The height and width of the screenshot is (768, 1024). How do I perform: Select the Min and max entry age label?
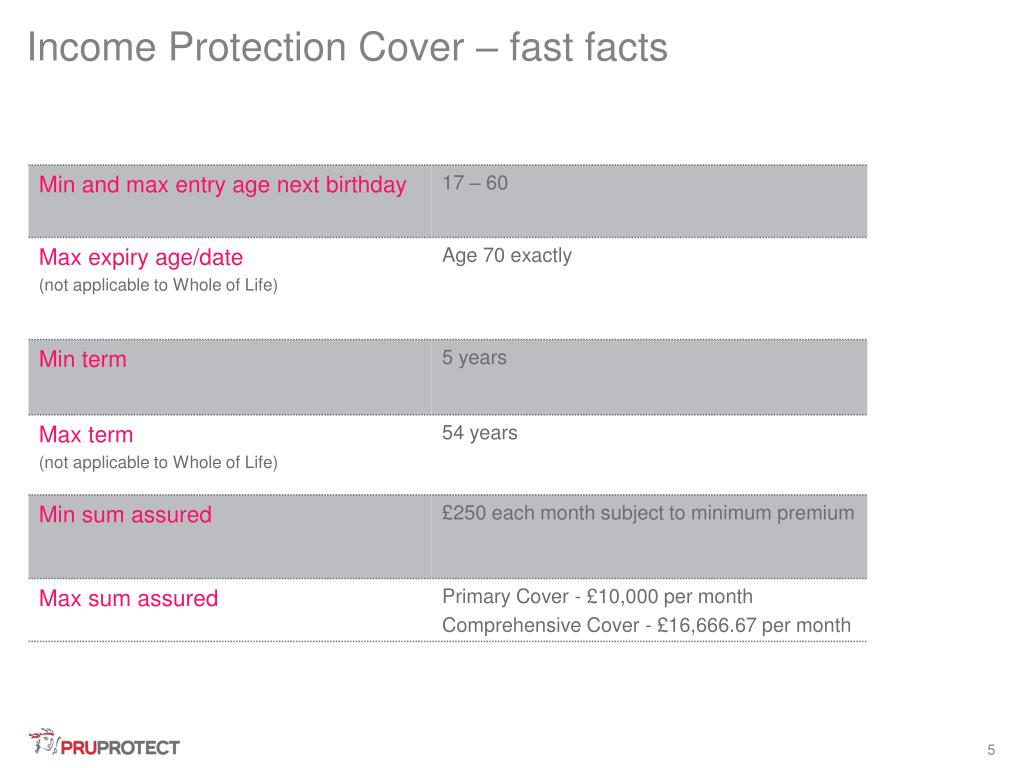point(223,185)
